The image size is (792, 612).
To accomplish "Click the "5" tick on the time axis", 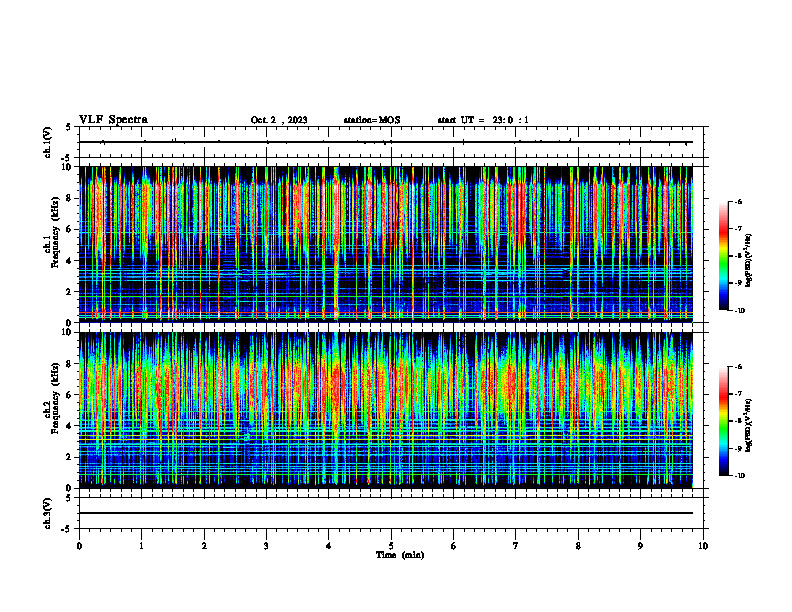I will point(391,546).
